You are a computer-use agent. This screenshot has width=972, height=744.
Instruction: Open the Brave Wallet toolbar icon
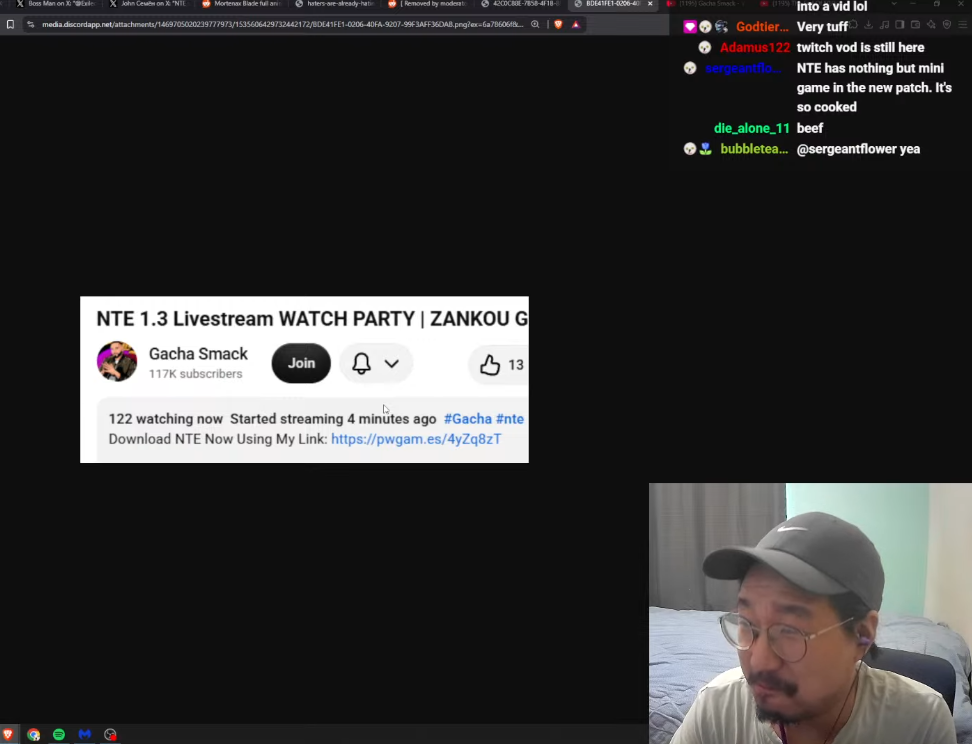tap(915, 25)
